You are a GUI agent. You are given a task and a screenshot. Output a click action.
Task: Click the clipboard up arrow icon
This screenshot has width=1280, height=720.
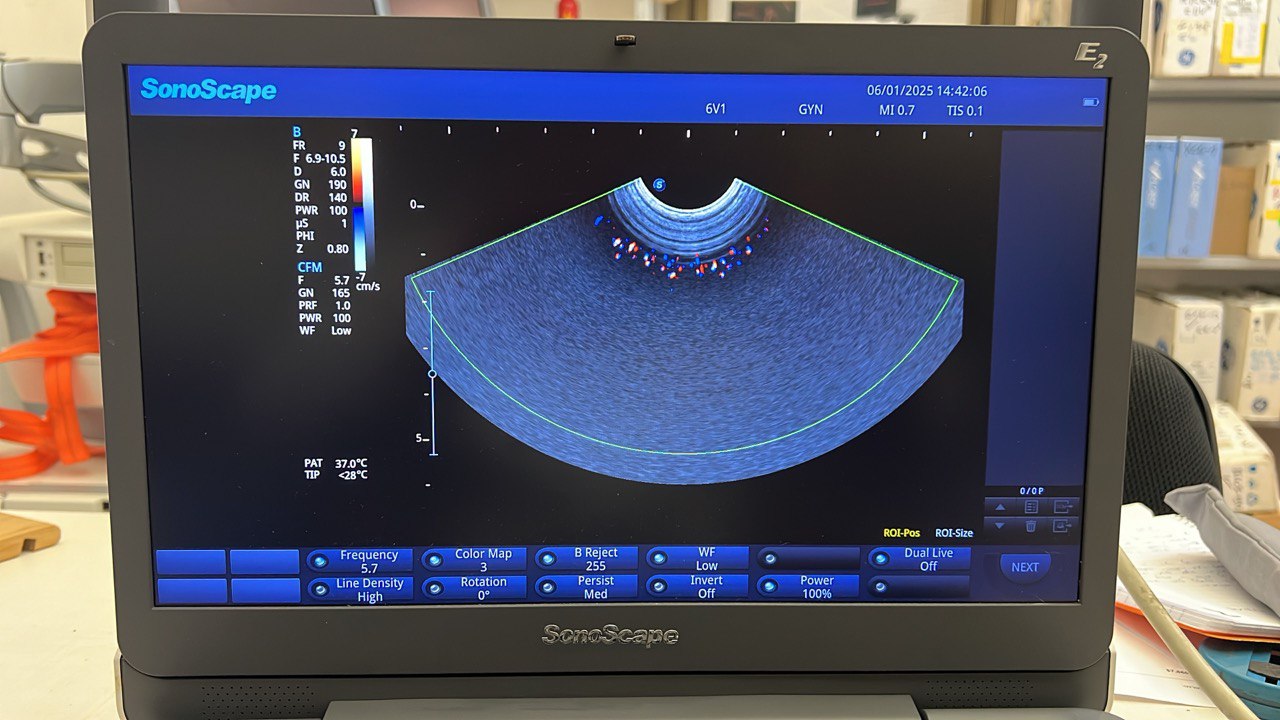click(999, 508)
